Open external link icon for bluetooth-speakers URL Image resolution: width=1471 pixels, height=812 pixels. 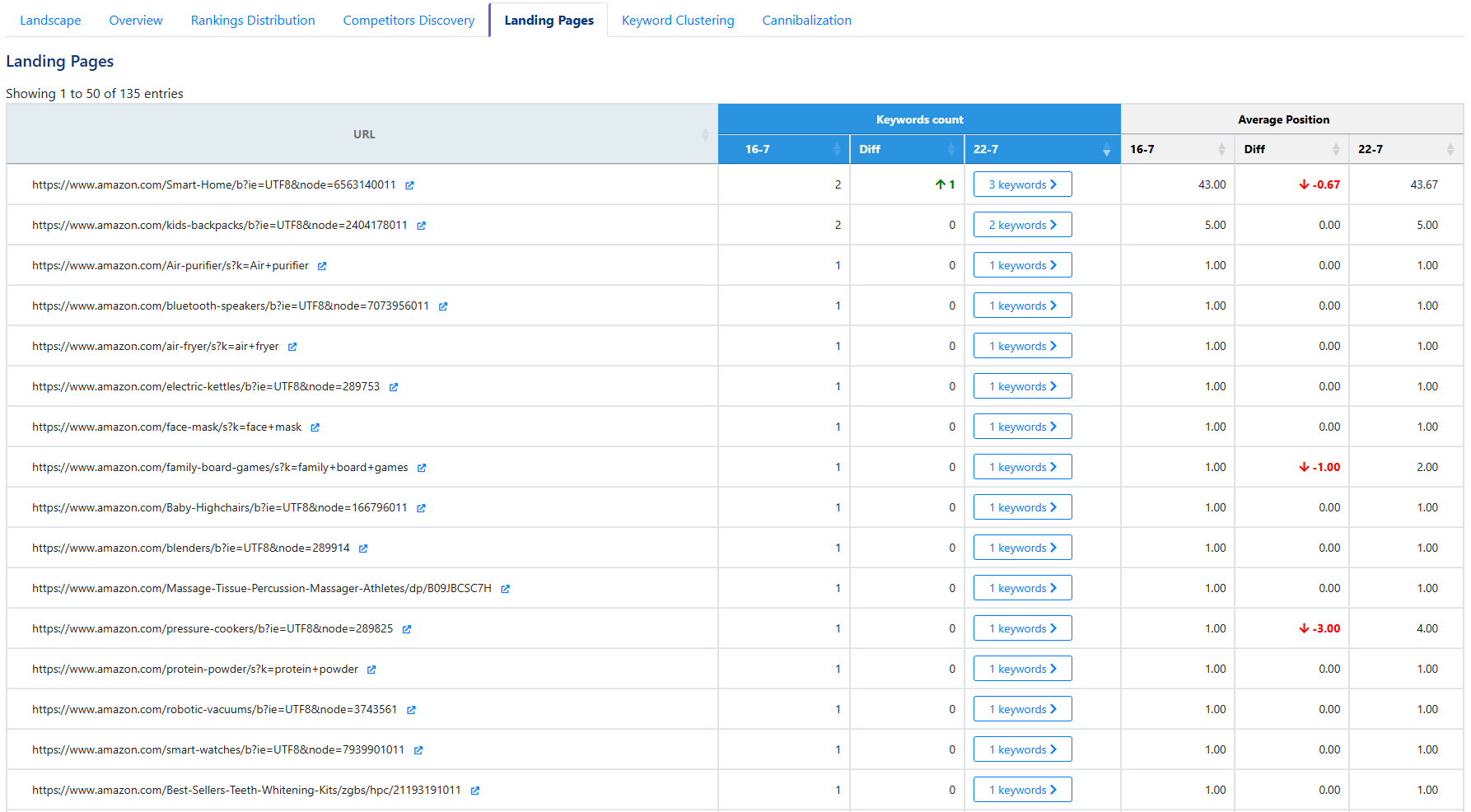point(443,306)
